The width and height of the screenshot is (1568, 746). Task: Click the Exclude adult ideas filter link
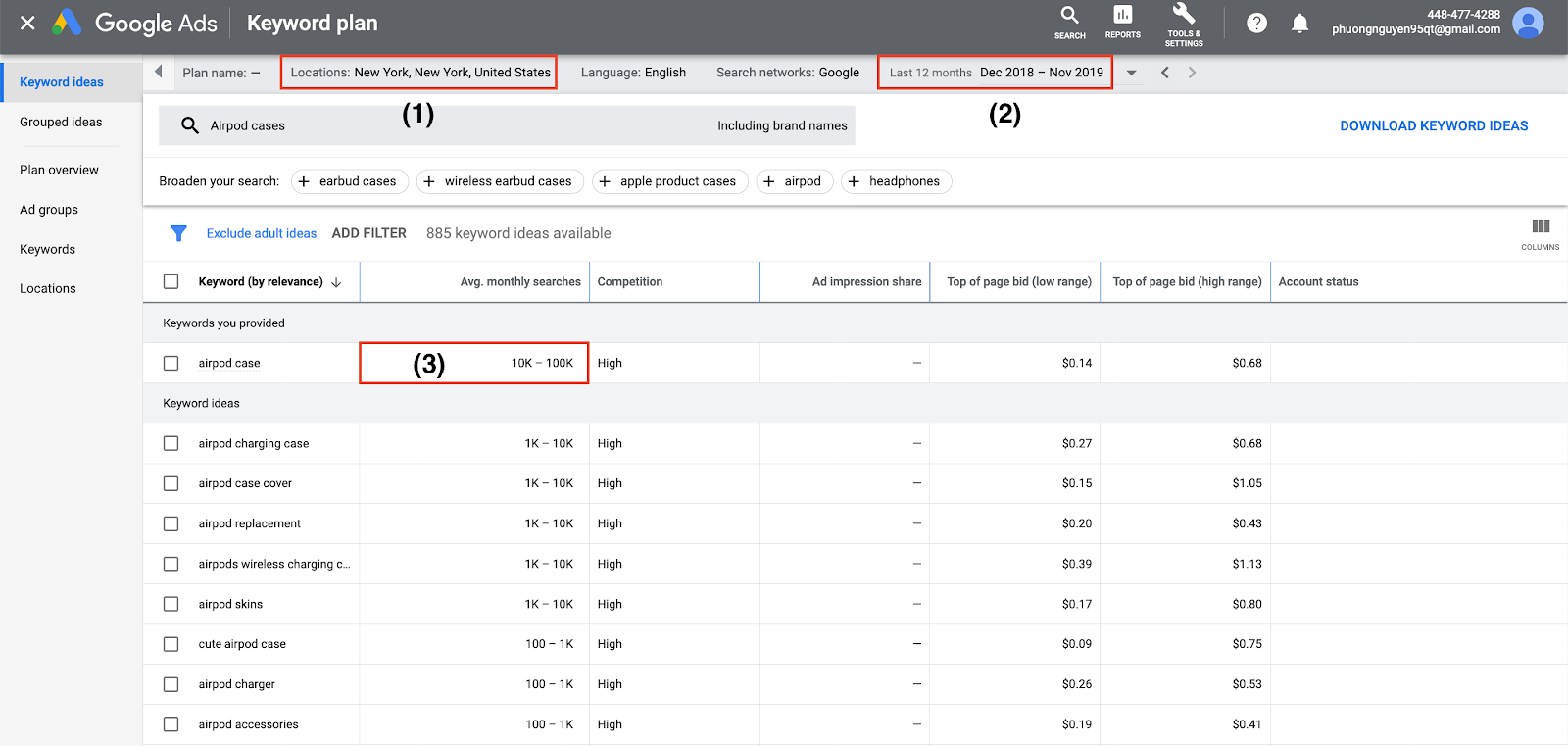pyautogui.click(x=262, y=233)
